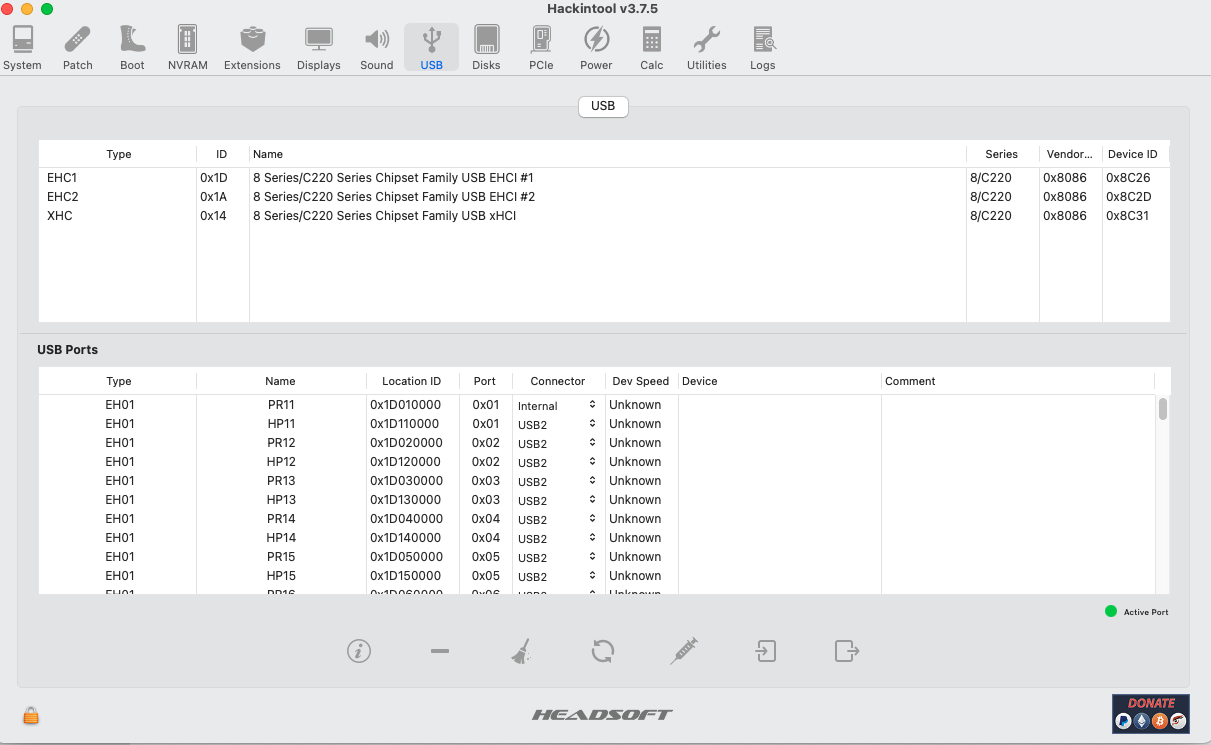Open the Displays toolbar section

click(318, 47)
